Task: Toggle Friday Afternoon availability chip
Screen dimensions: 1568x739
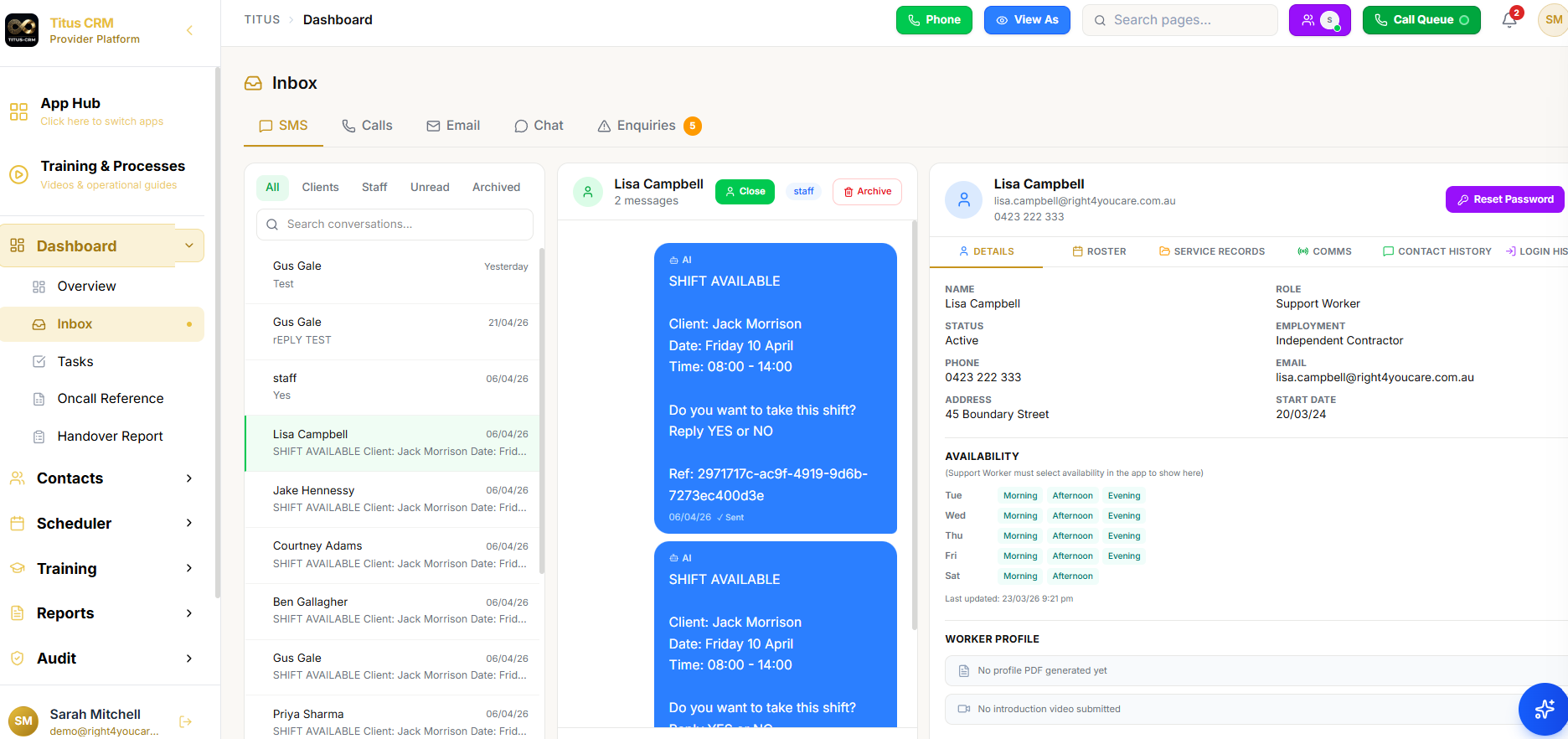Action: click(1072, 556)
